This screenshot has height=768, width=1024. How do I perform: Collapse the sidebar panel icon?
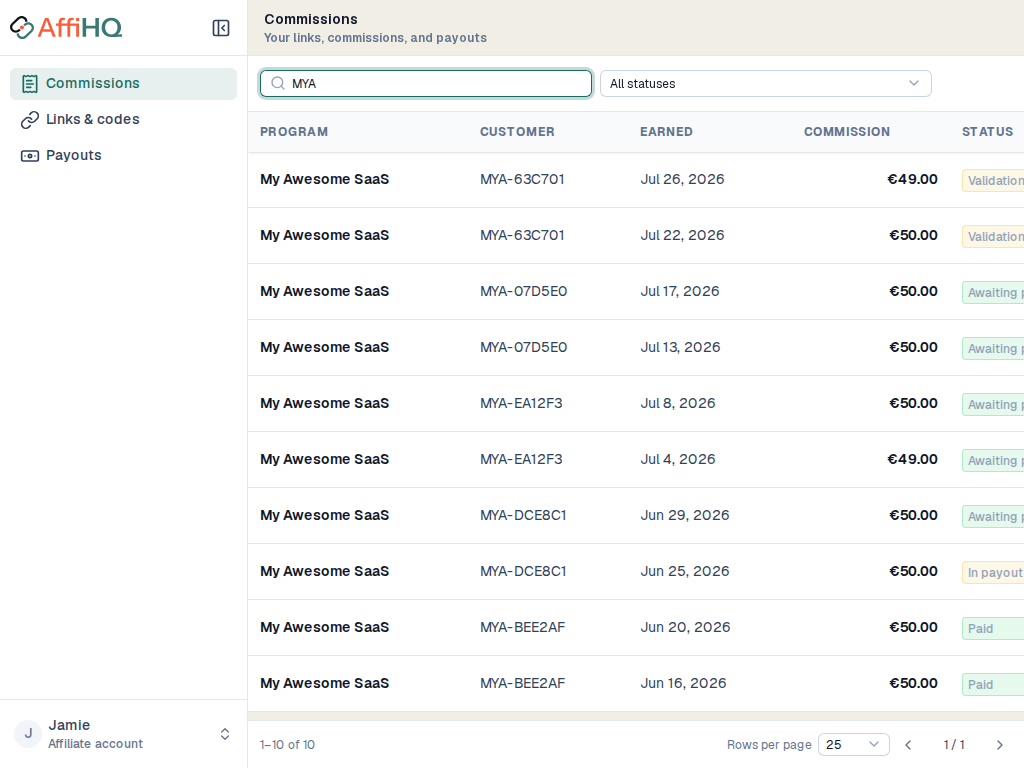click(x=221, y=28)
